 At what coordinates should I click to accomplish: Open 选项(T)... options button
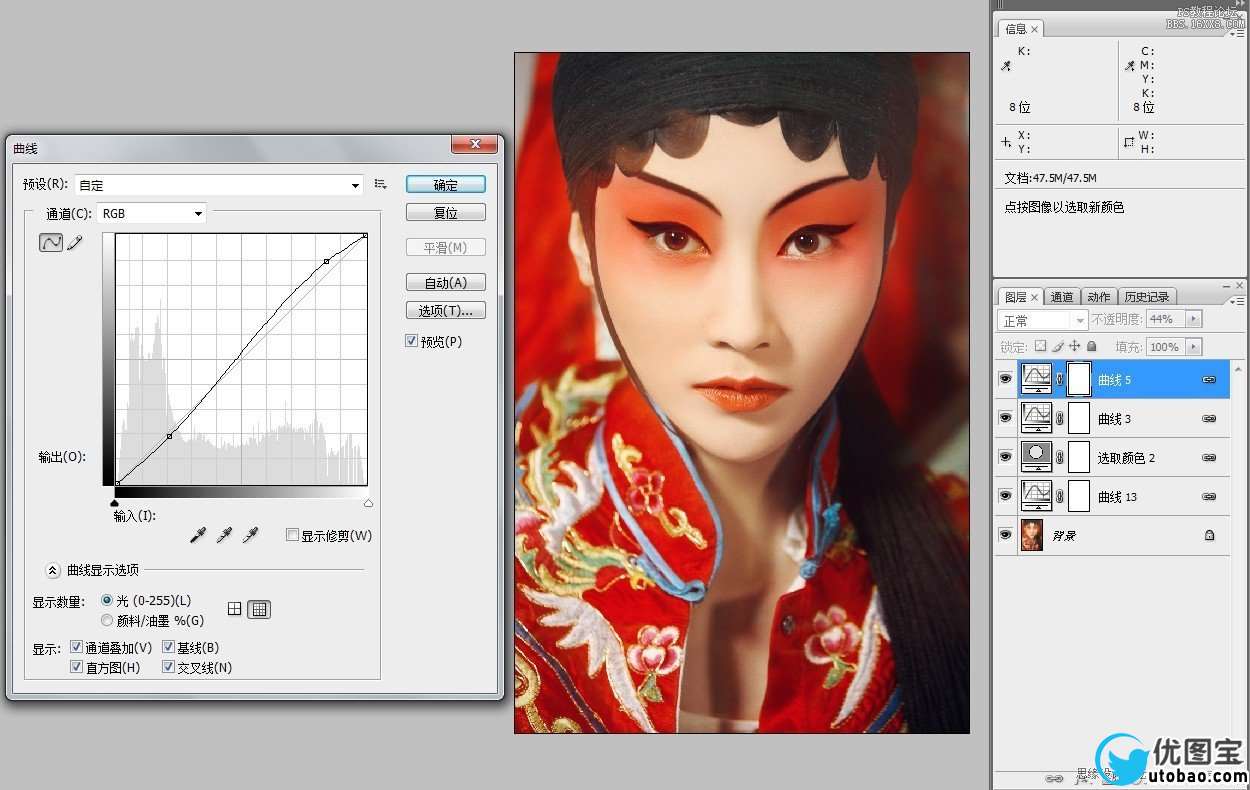point(446,311)
